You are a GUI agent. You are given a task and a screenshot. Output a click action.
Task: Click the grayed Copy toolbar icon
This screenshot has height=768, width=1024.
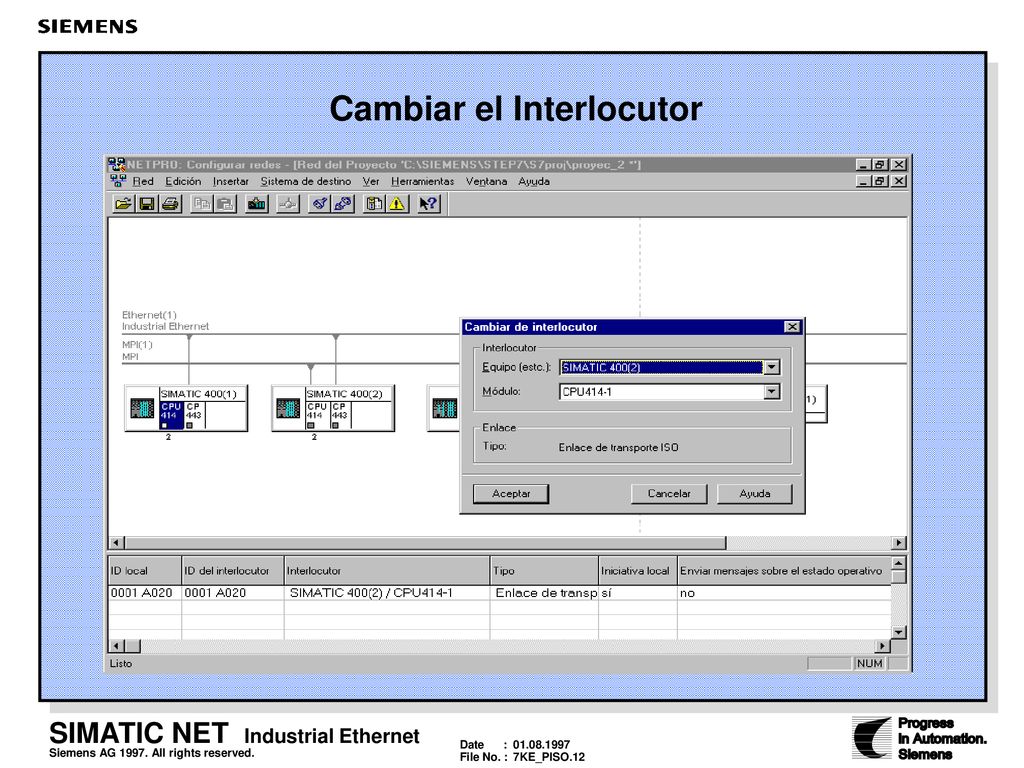[x=202, y=204]
